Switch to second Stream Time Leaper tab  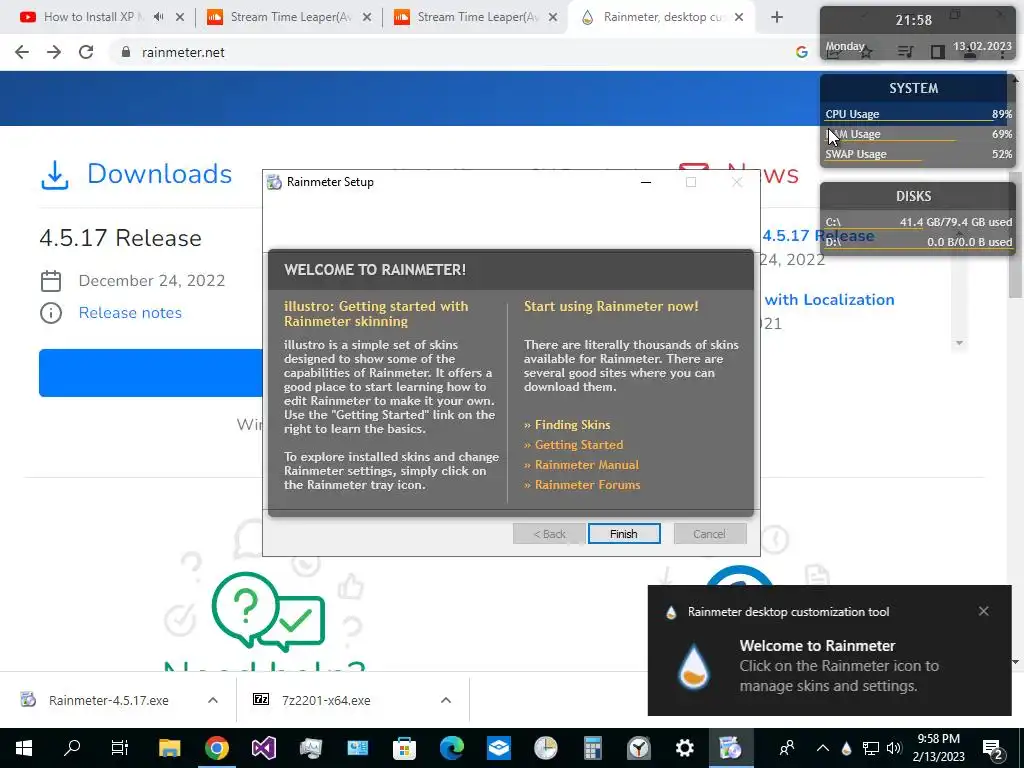point(477,17)
